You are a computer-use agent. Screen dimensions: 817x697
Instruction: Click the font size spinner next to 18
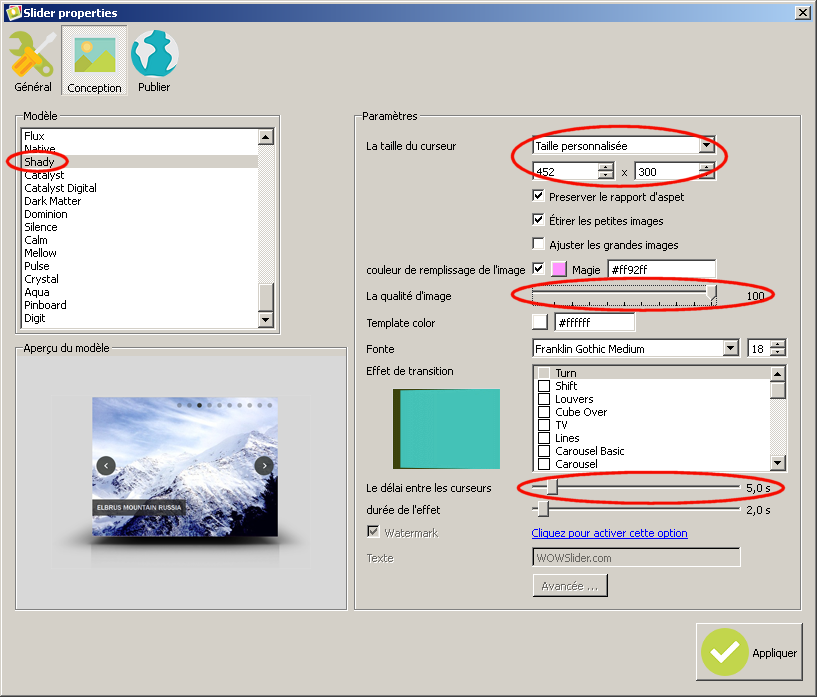point(777,348)
